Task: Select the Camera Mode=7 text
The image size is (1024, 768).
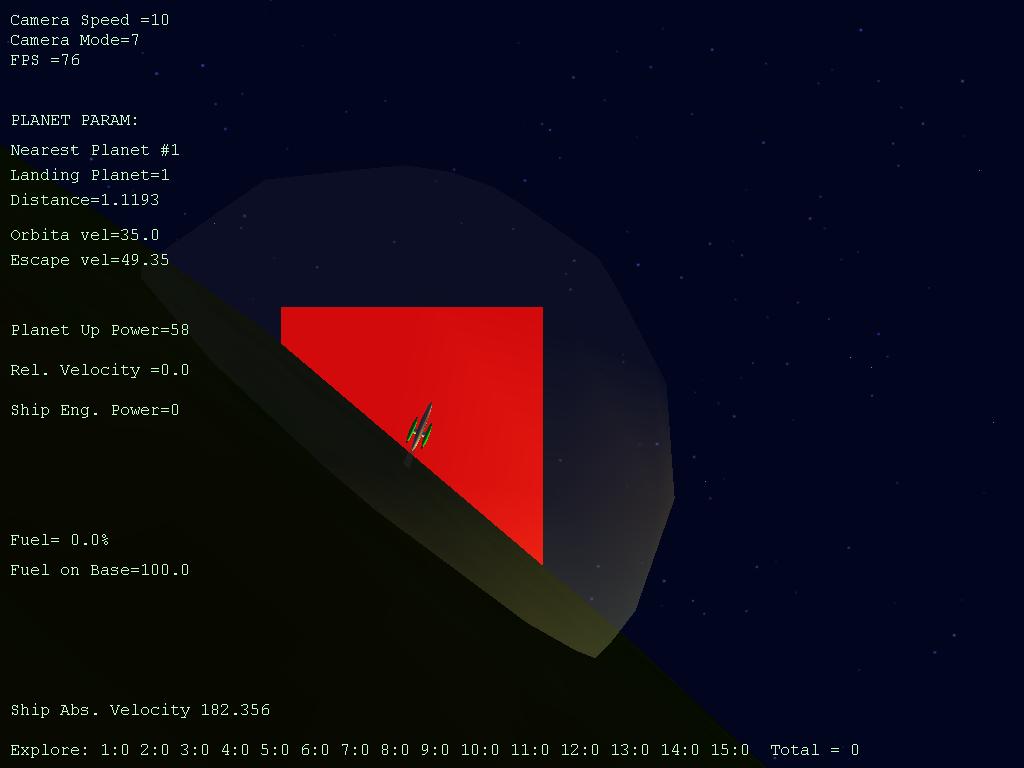Action: (x=75, y=40)
